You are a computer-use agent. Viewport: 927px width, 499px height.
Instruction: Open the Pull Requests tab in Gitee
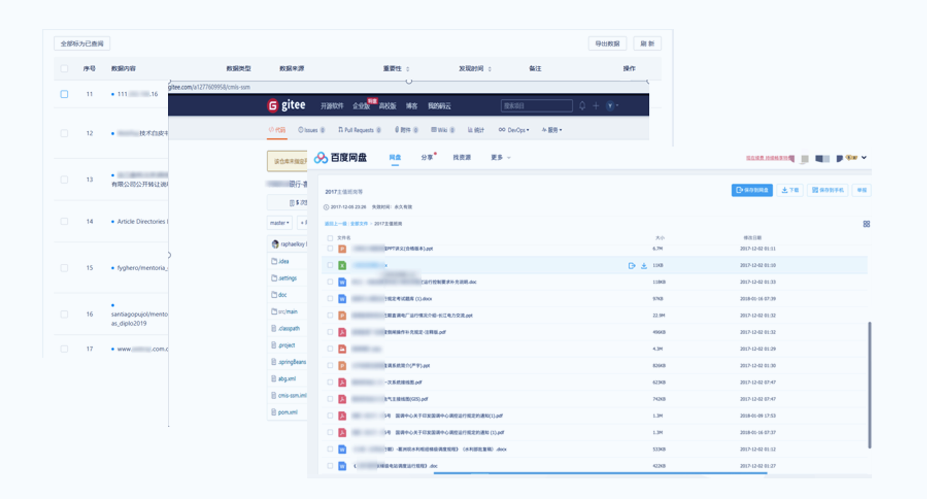[x=359, y=129]
